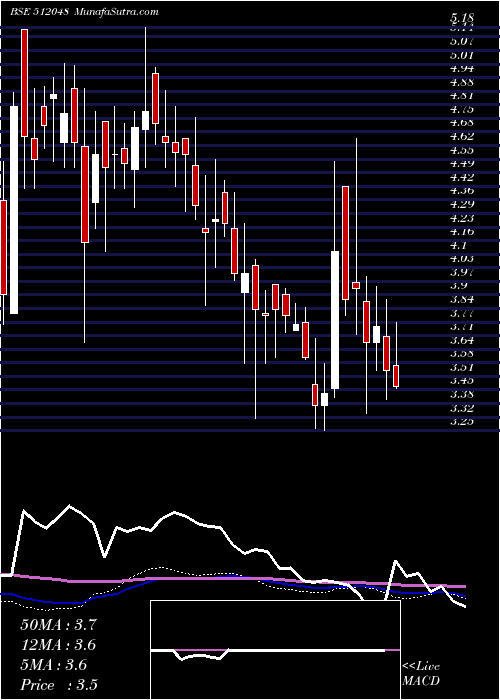Select the 5.18 top price label

pos(462,18)
